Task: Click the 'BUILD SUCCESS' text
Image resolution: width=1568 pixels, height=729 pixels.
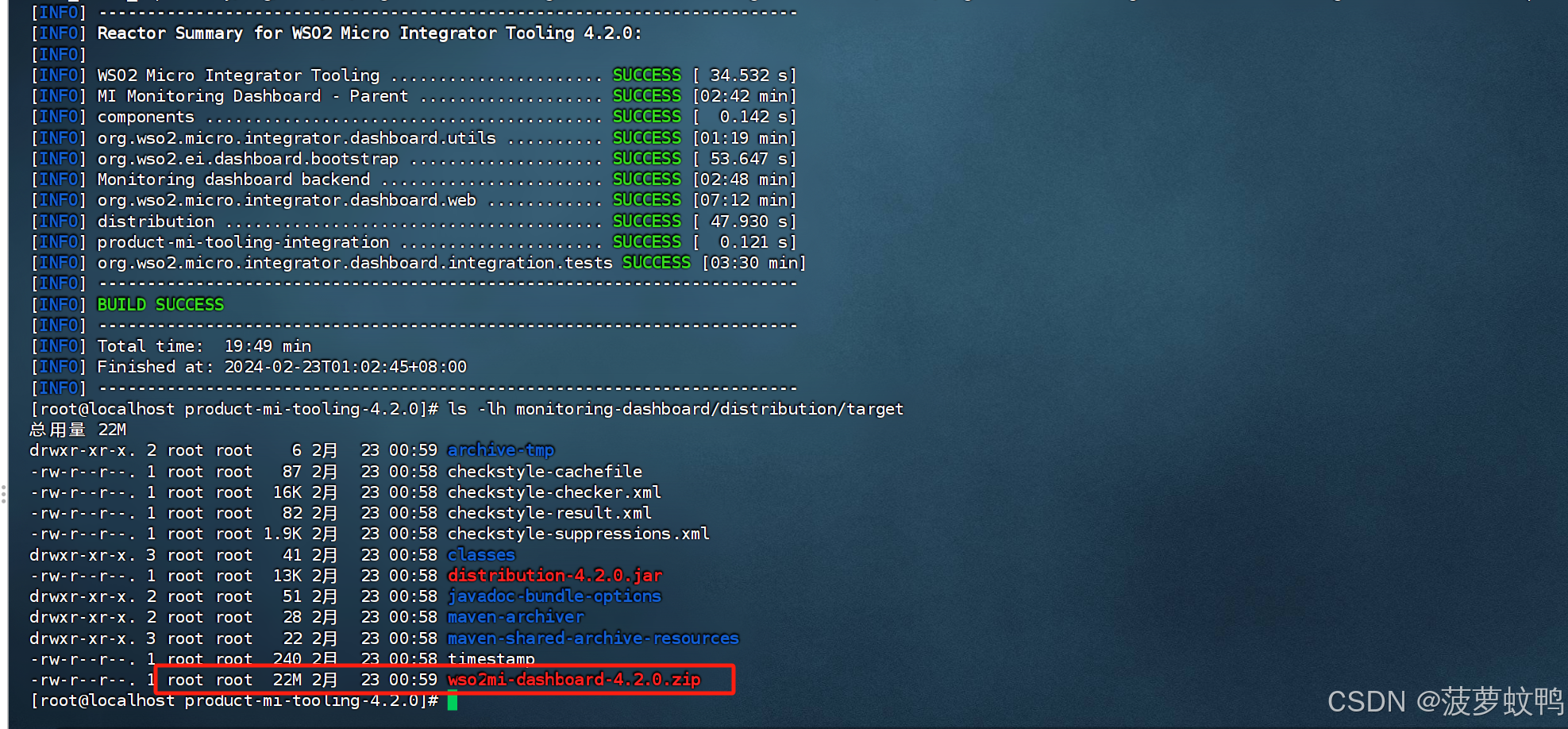Action: click(160, 305)
